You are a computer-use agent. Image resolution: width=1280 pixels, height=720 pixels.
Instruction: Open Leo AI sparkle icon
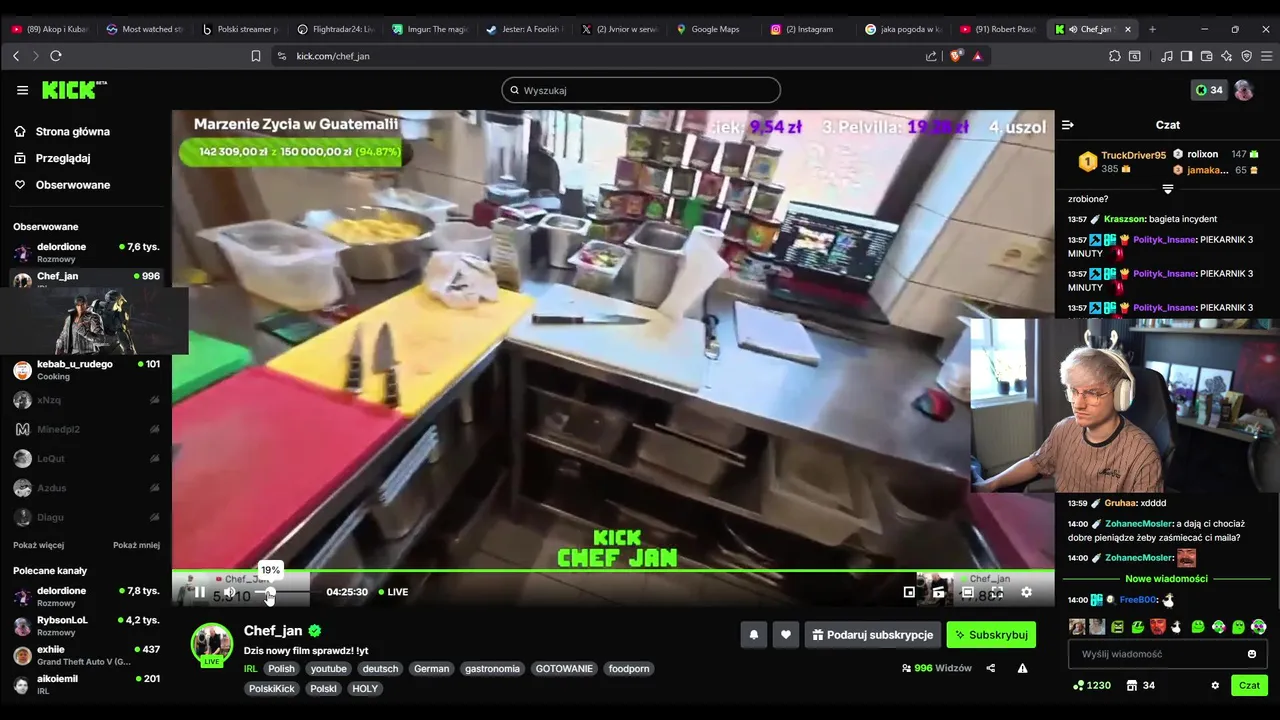click(x=1226, y=56)
